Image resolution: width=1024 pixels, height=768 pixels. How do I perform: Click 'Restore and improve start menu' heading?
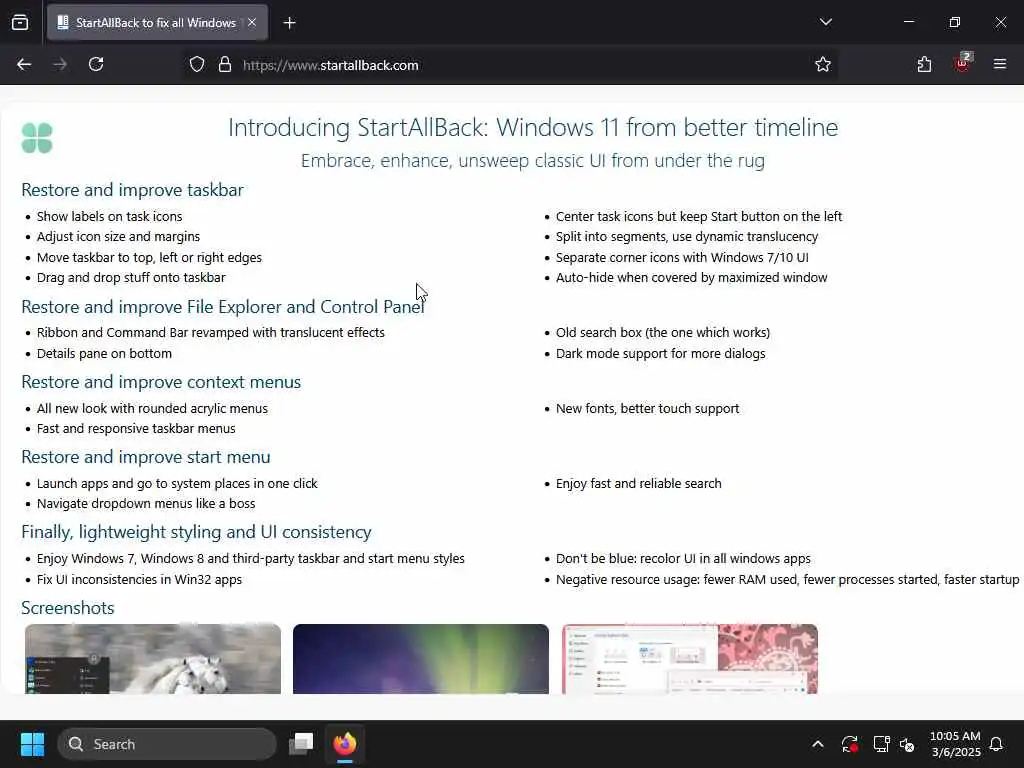(x=146, y=457)
